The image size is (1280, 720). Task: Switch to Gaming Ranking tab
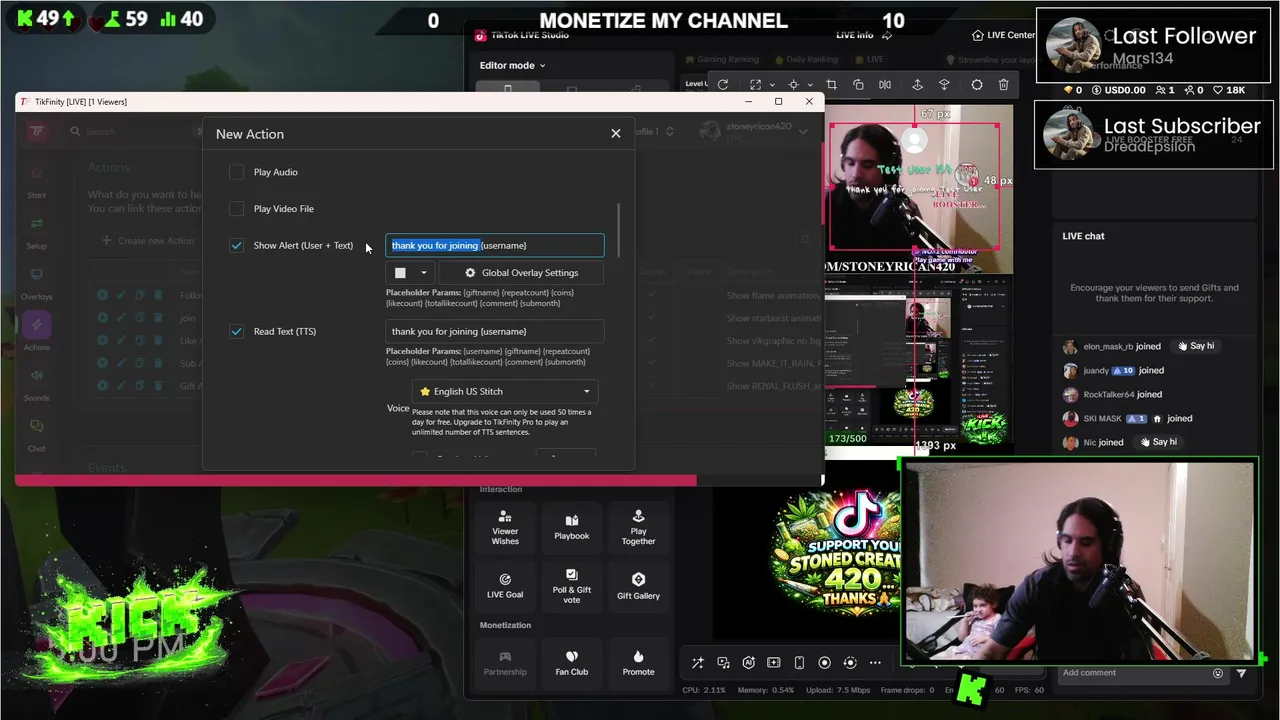(x=721, y=59)
